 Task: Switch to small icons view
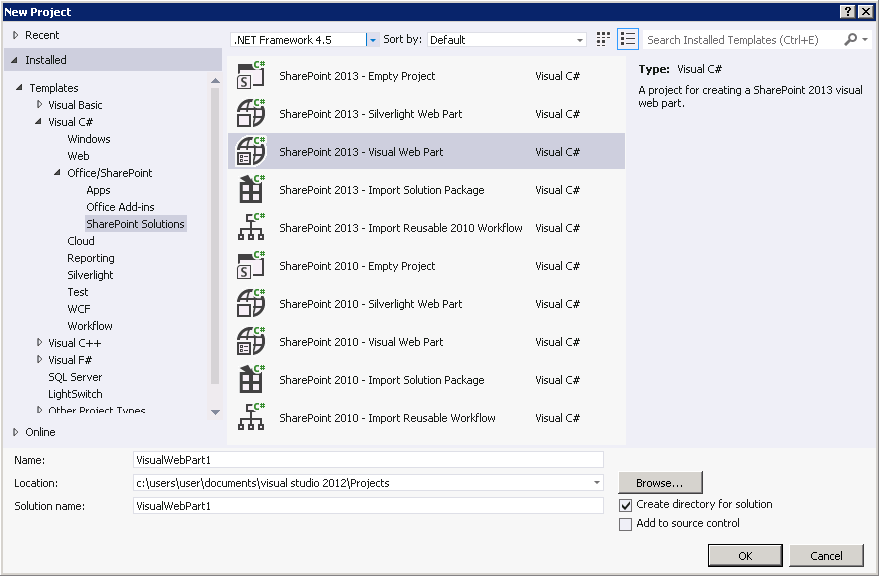(x=603, y=39)
